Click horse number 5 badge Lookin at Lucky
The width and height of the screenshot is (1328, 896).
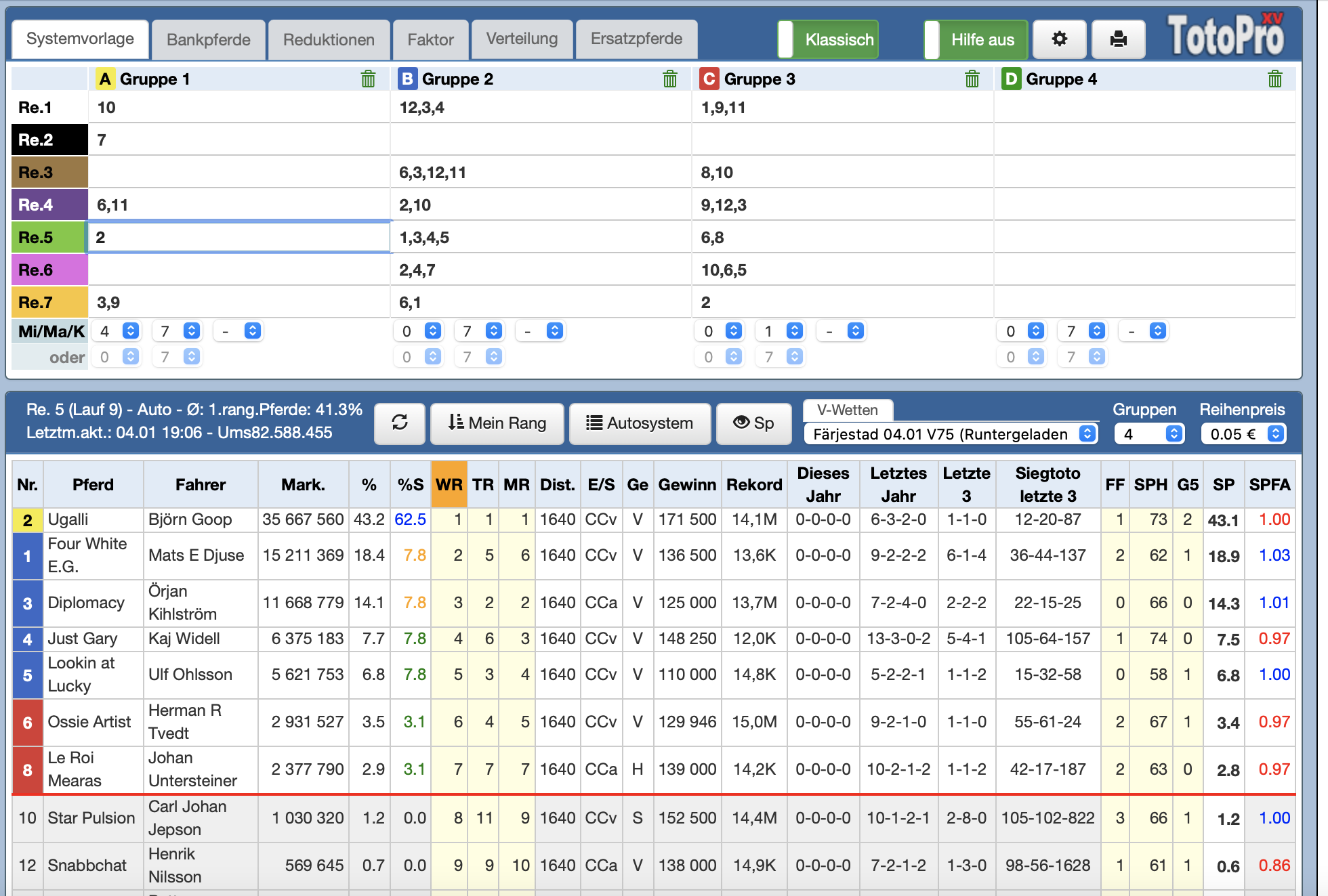tap(28, 675)
